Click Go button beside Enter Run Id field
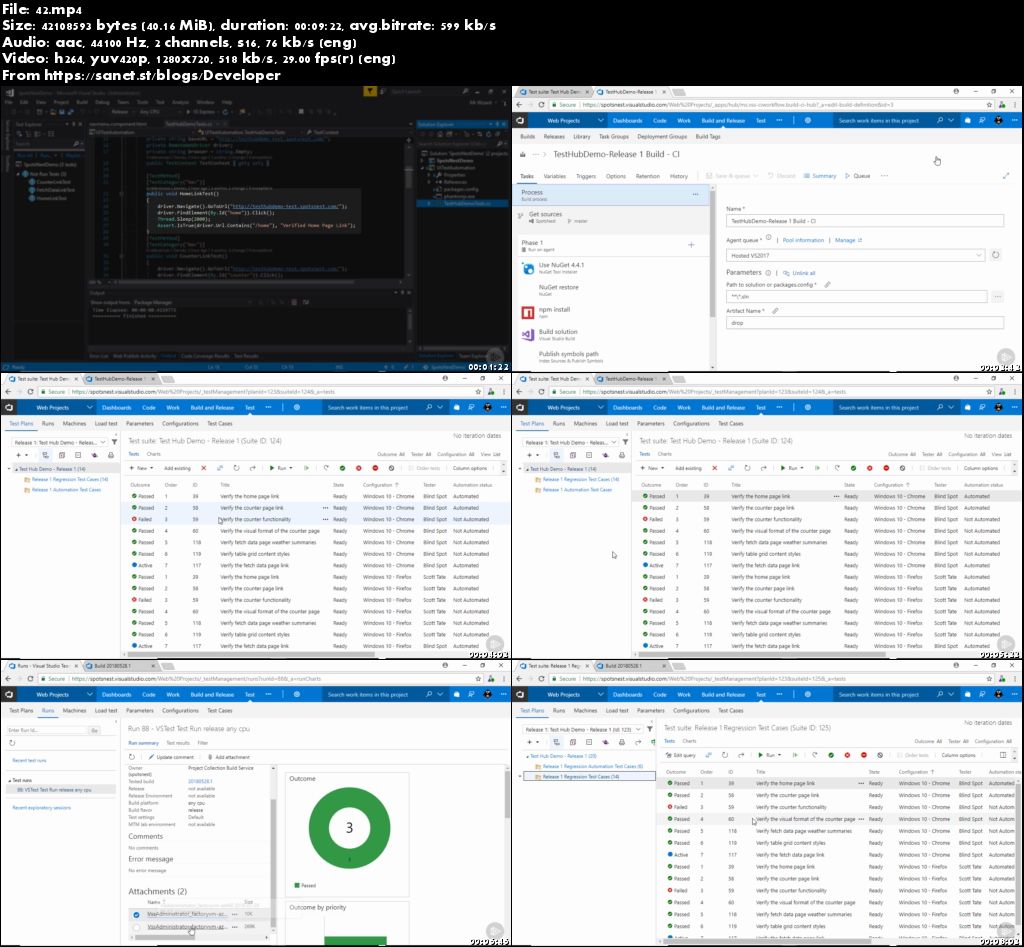Viewport: 1024px width, 947px height. pos(95,730)
